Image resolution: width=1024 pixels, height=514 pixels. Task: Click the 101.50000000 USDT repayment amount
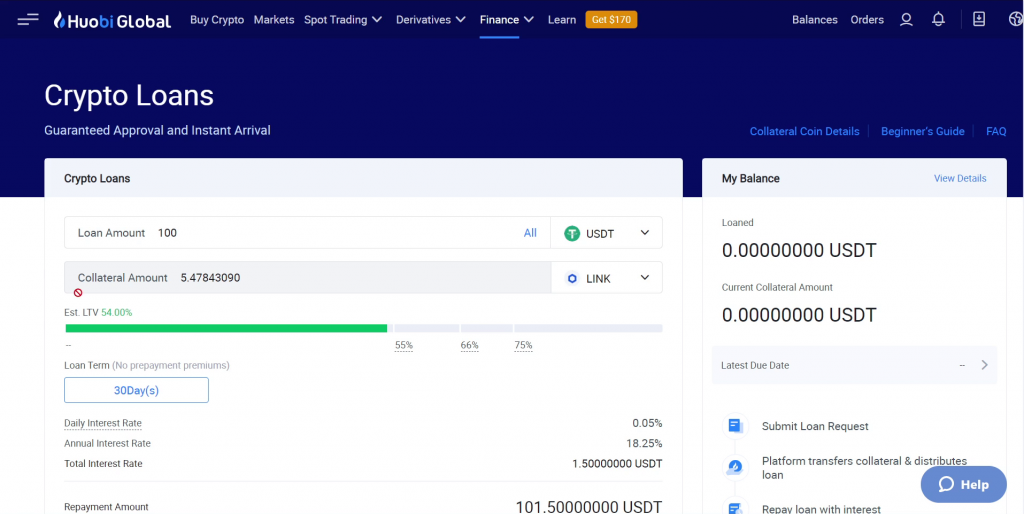(589, 507)
